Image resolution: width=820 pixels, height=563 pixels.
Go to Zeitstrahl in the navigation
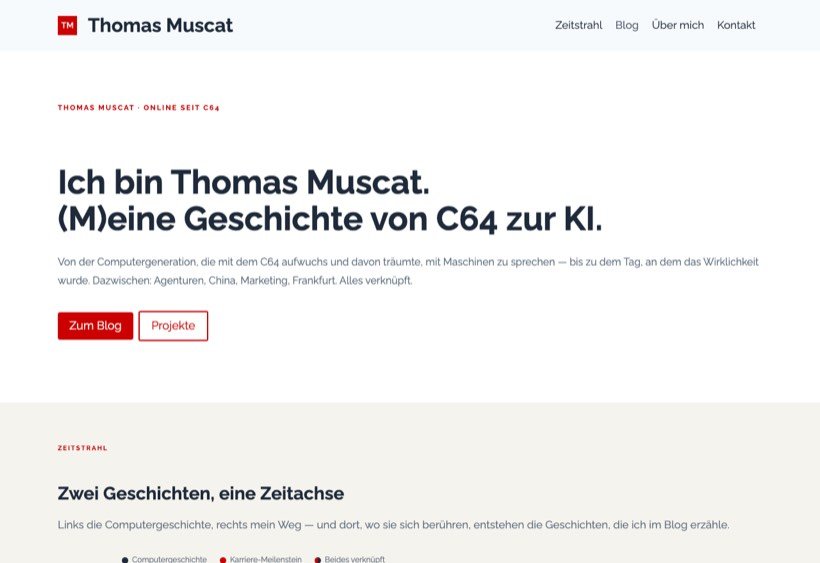(578, 25)
